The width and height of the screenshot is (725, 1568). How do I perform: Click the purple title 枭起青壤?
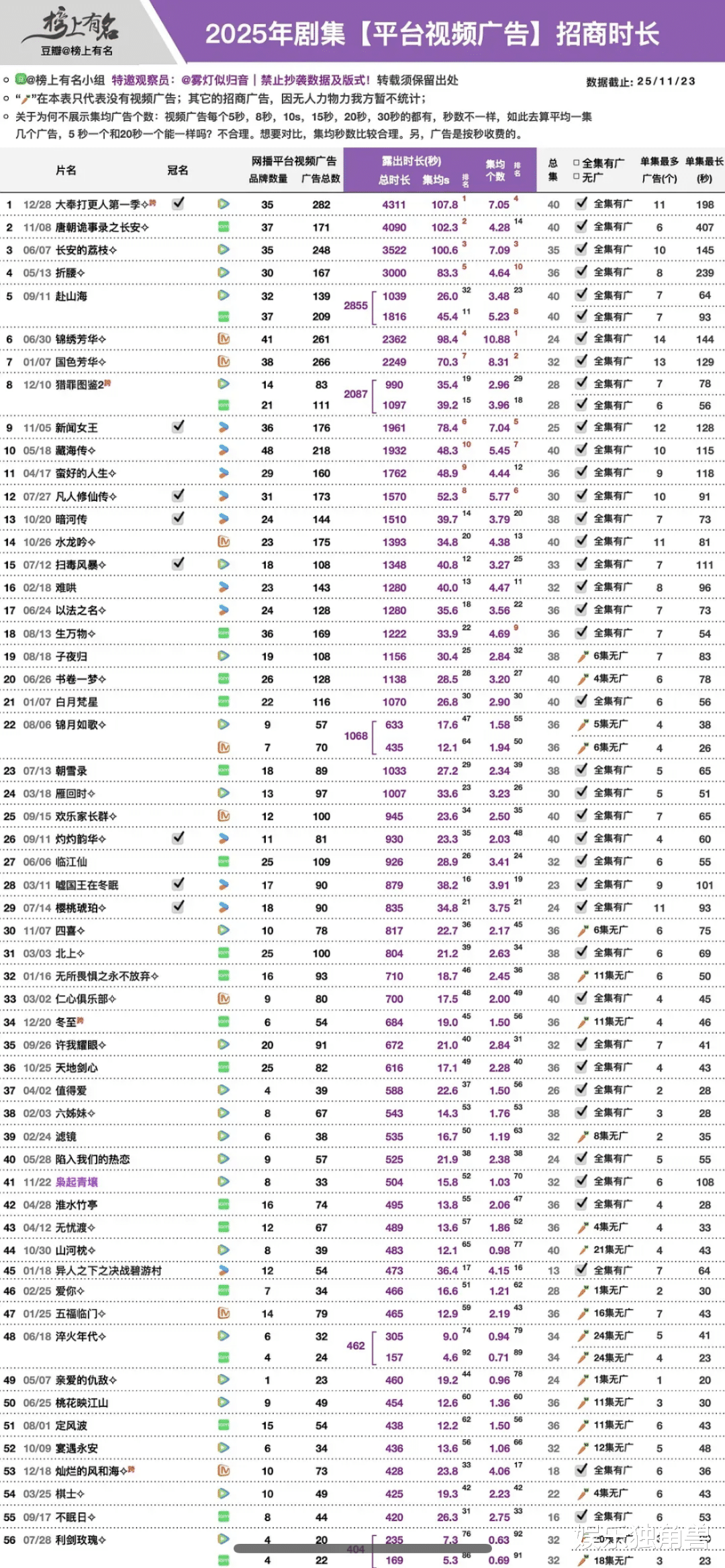click(x=77, y=1182)
